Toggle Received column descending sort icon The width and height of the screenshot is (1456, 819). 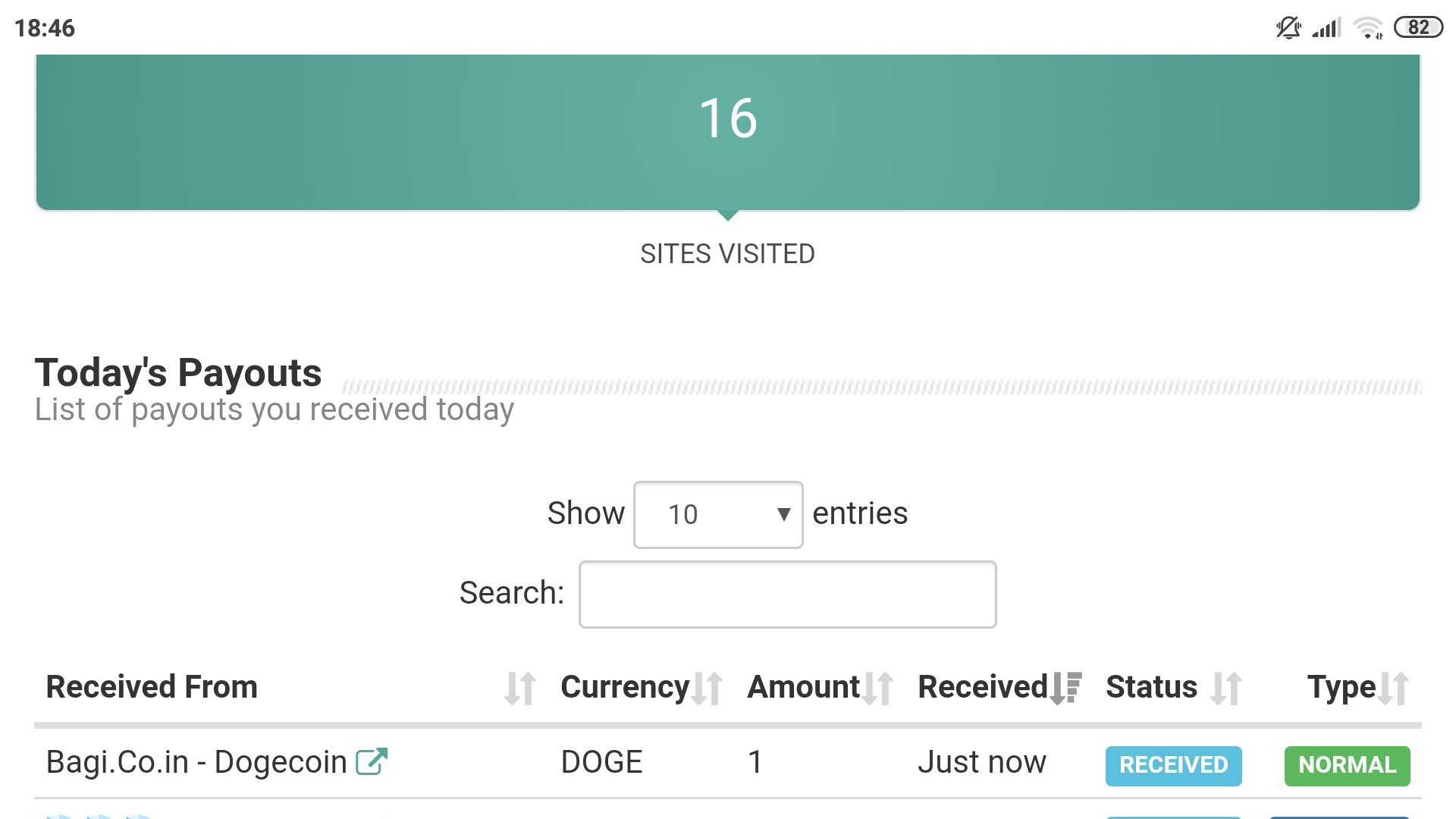click(1065, 688)
